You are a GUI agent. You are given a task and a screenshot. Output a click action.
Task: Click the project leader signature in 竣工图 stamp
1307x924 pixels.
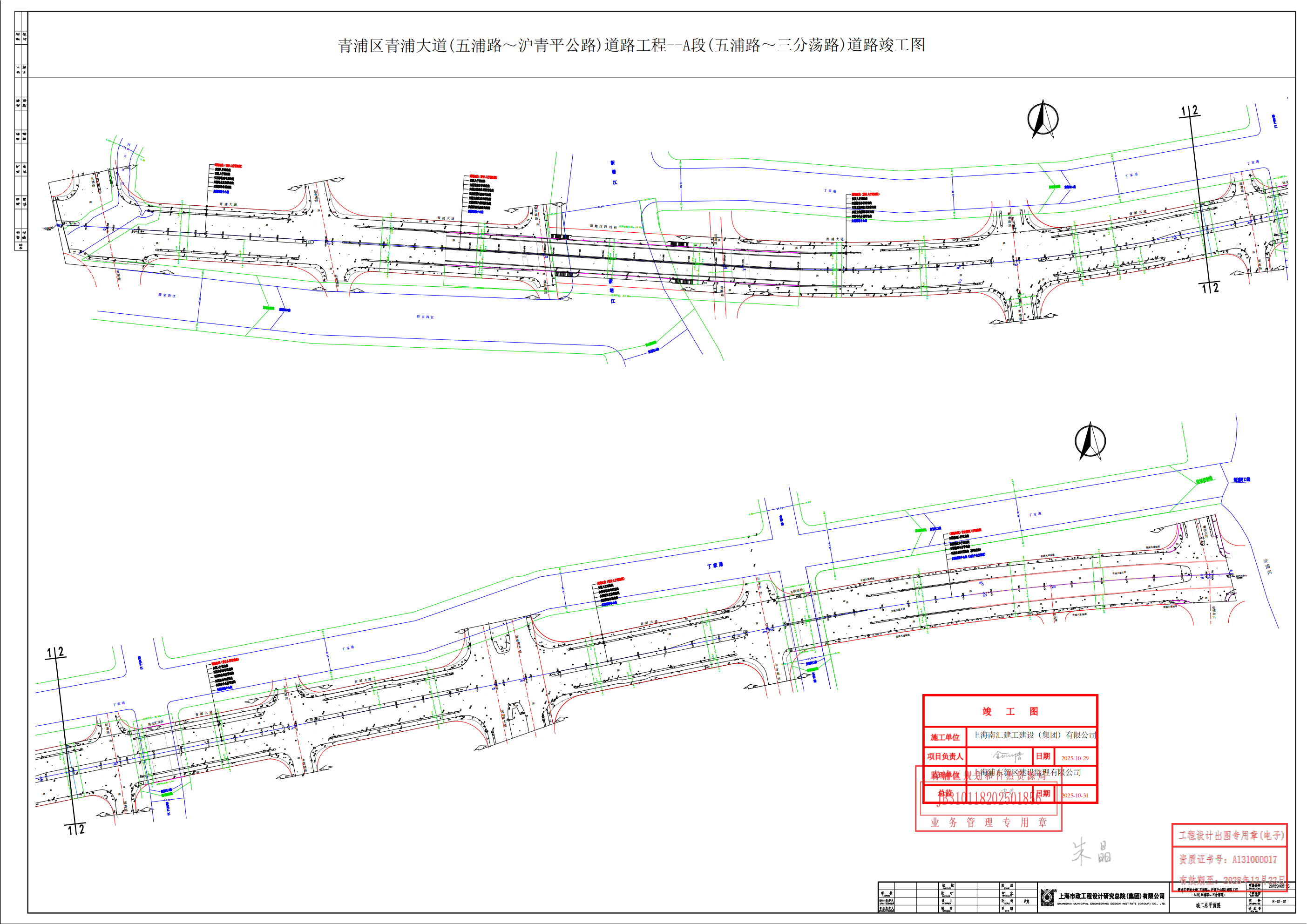1008,756
